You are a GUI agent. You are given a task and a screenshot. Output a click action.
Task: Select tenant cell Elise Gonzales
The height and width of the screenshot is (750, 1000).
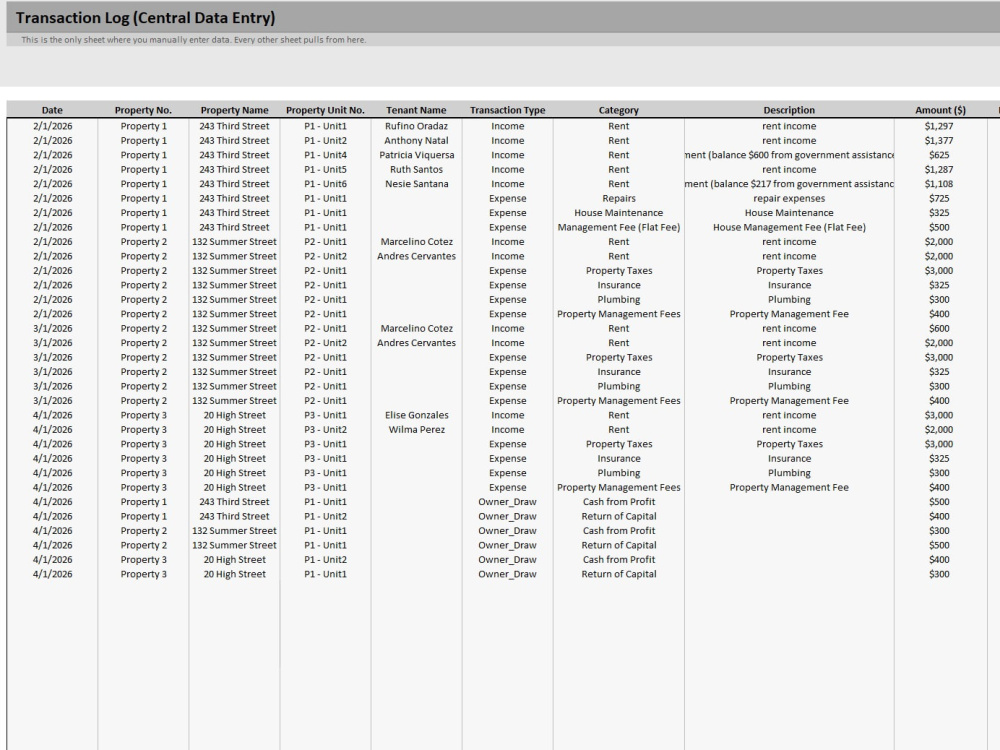tap(416, 415)
